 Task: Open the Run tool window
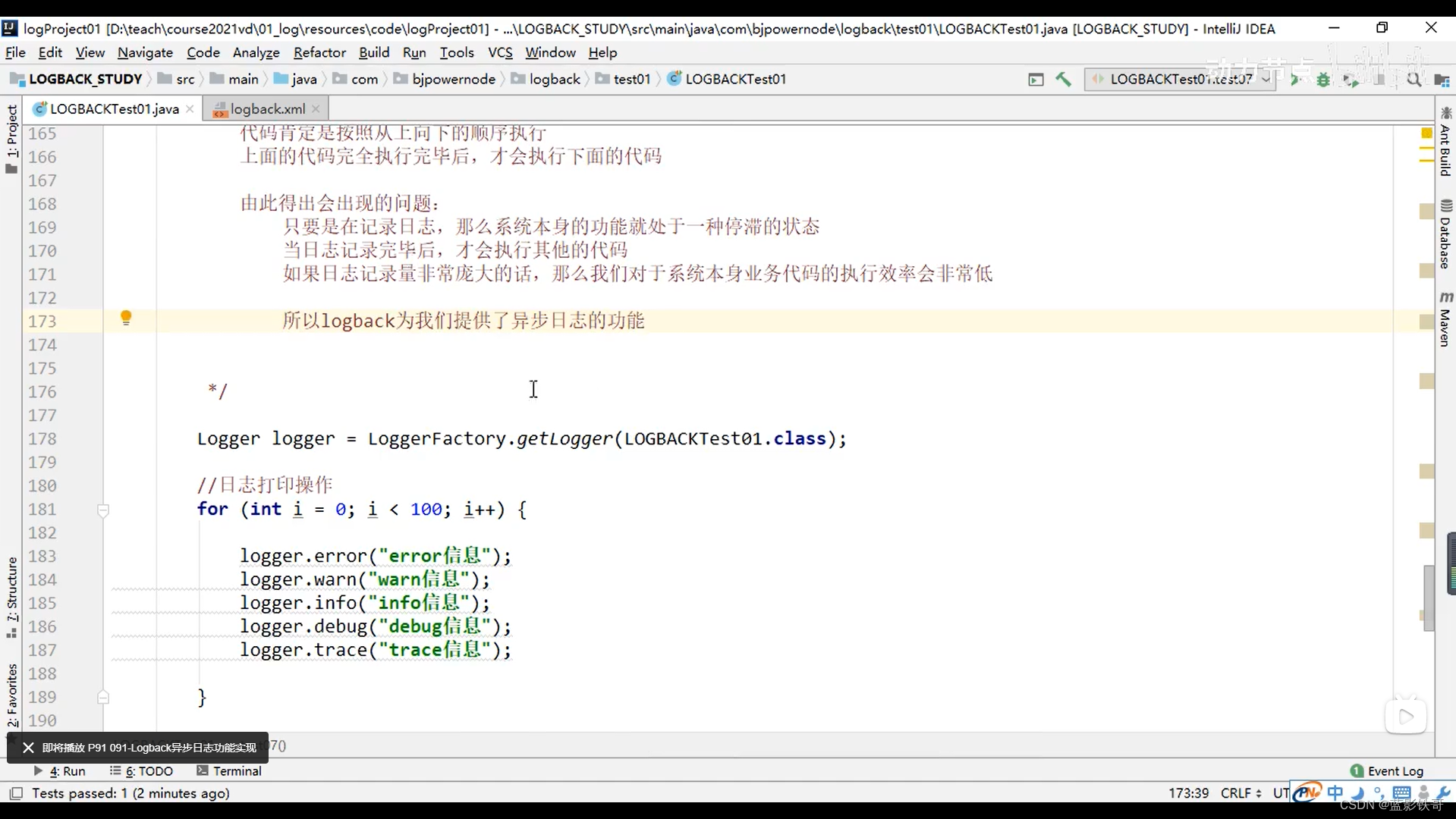[x=60, y=770]
